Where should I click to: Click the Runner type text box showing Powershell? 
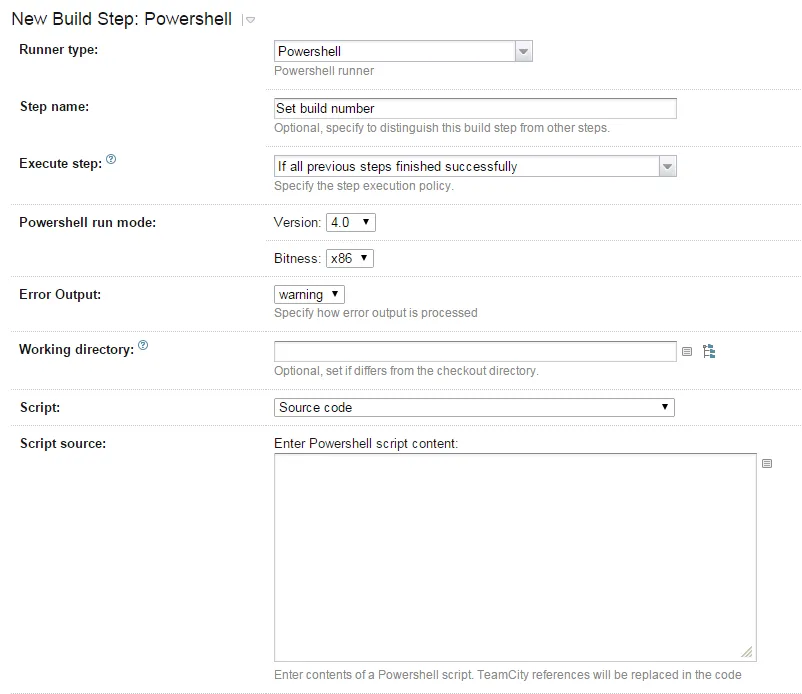394,51
